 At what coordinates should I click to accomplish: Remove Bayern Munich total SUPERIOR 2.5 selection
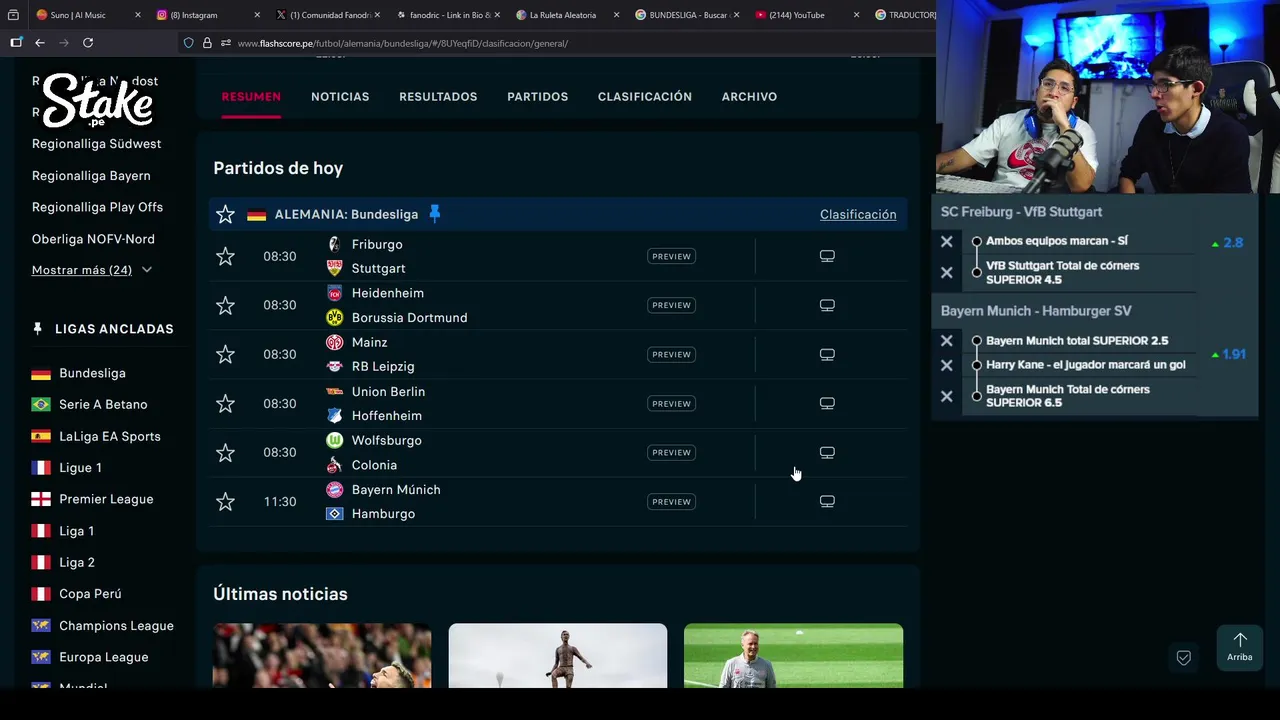click(946, 340)
